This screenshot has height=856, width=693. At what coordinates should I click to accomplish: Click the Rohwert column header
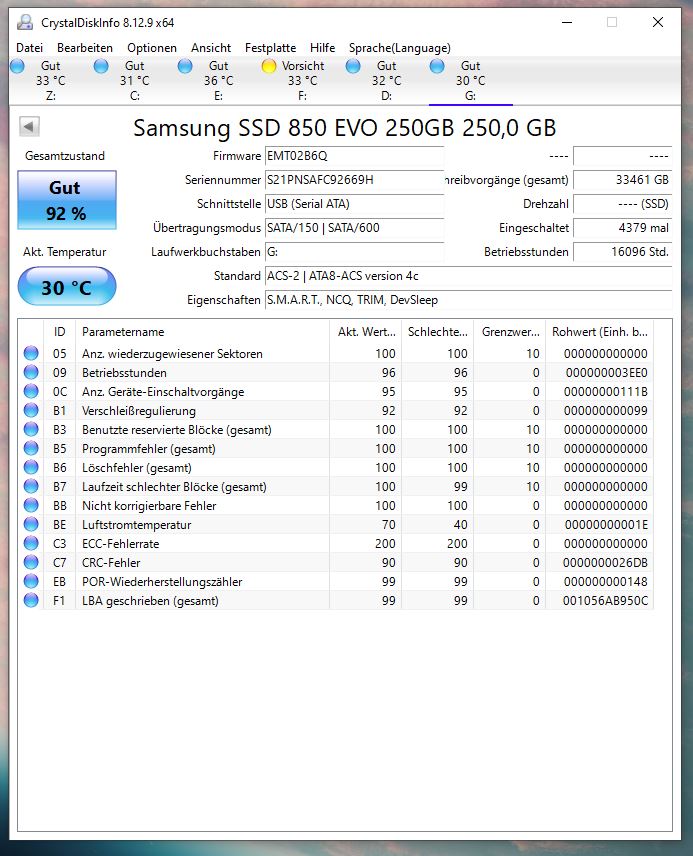[x=600, y=332]
